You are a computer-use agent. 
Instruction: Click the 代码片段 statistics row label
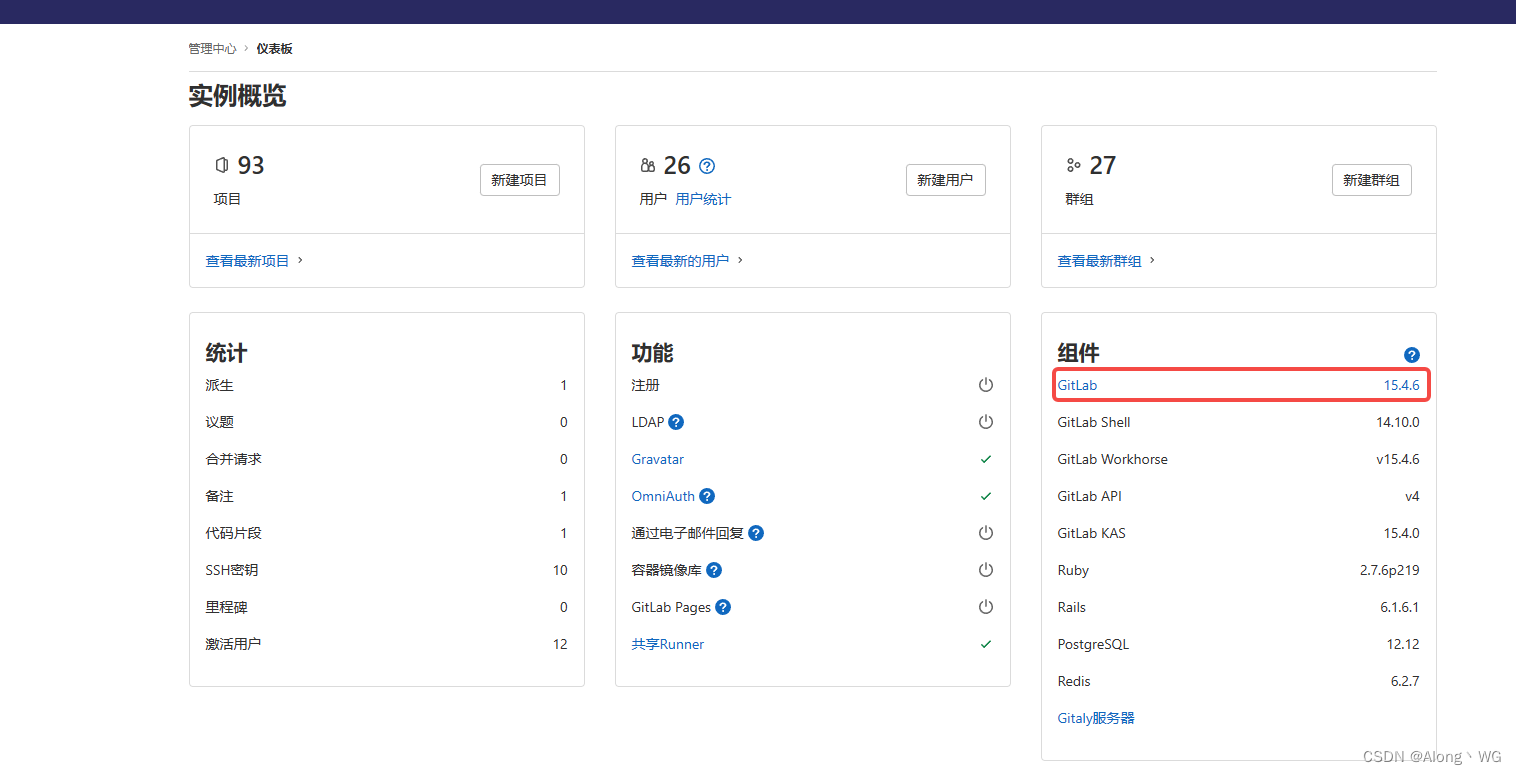tap(234, 533)
